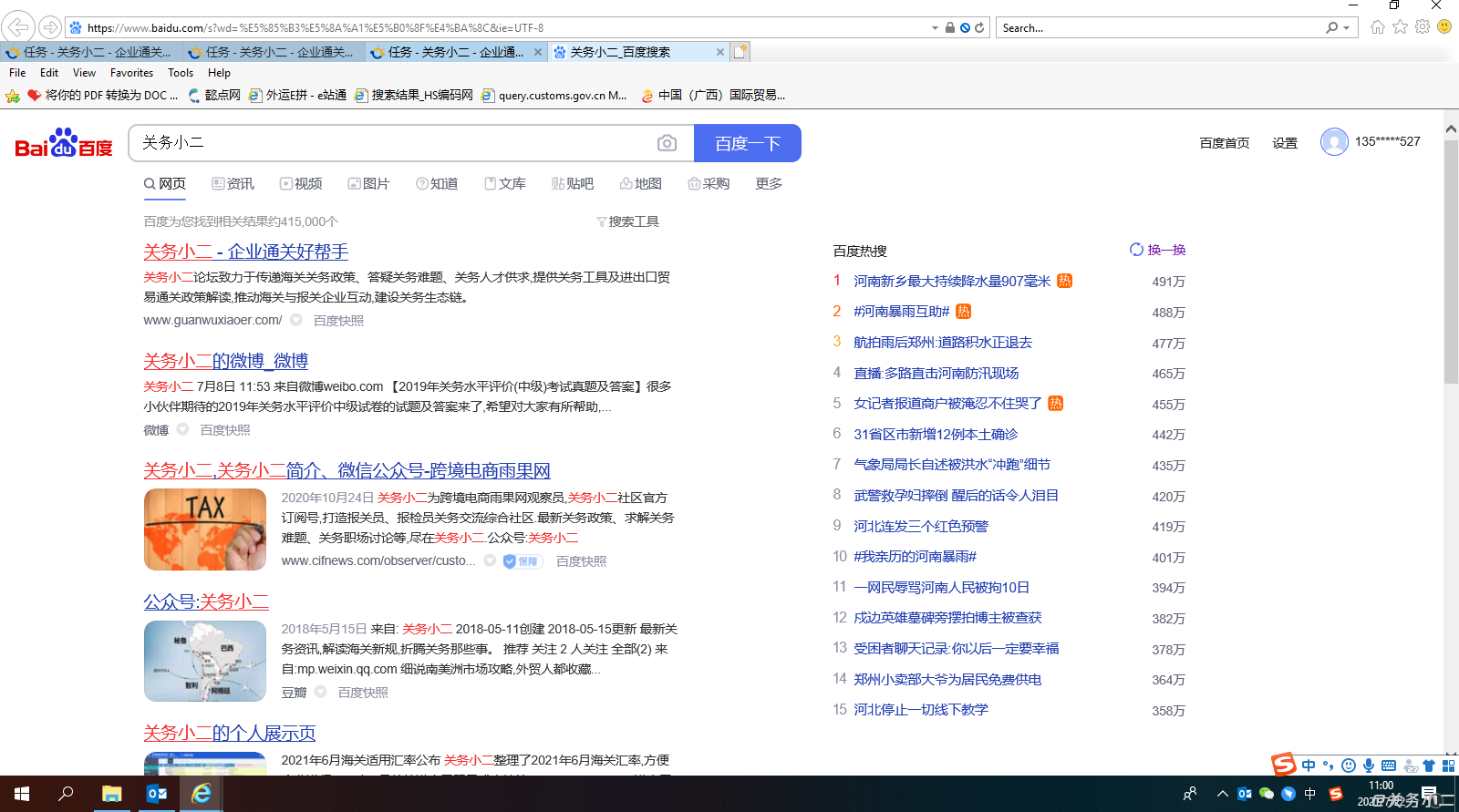
Task: Open the IE Tools gear icon
Action: (x=1423, y=27)
